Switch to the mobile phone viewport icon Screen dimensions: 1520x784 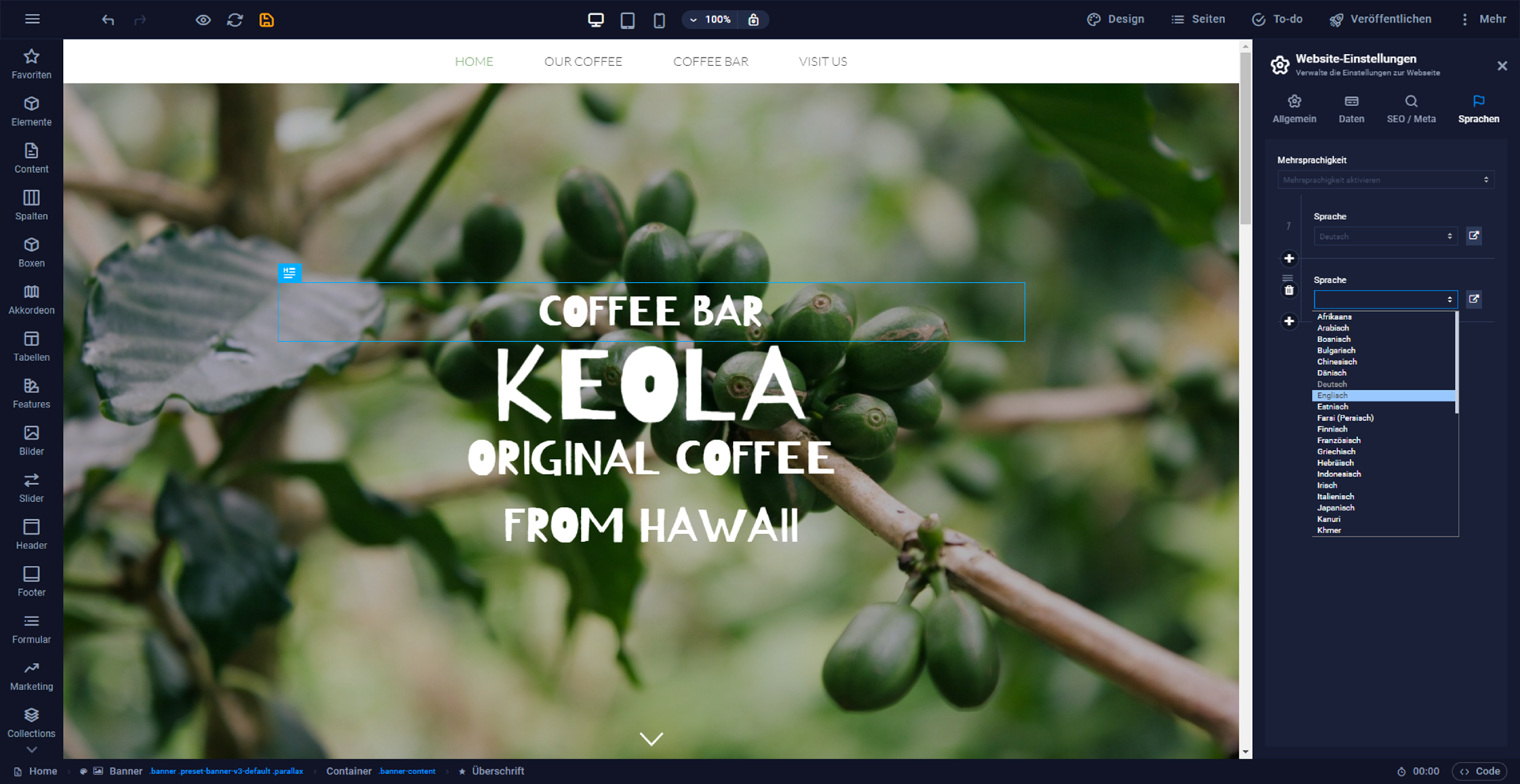tap(659, 20)
